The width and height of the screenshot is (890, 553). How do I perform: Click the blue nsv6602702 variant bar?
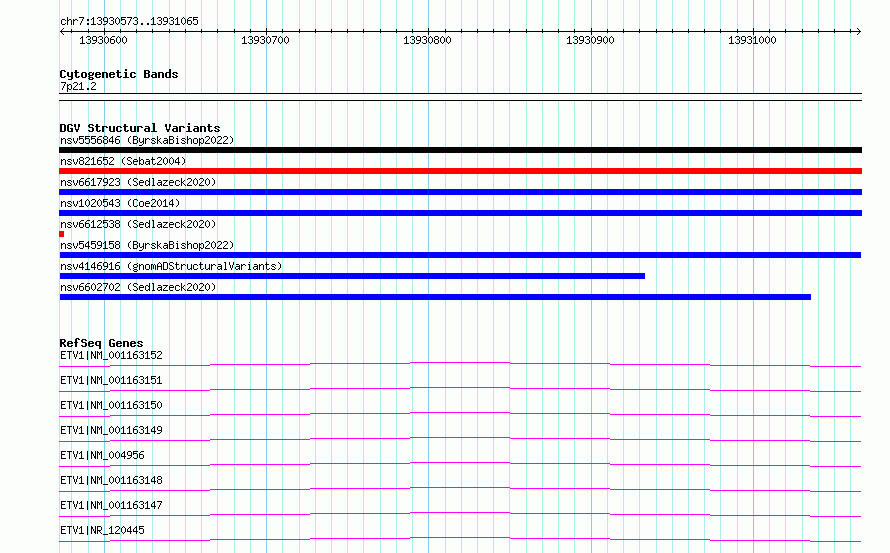[x=435, y=297]
